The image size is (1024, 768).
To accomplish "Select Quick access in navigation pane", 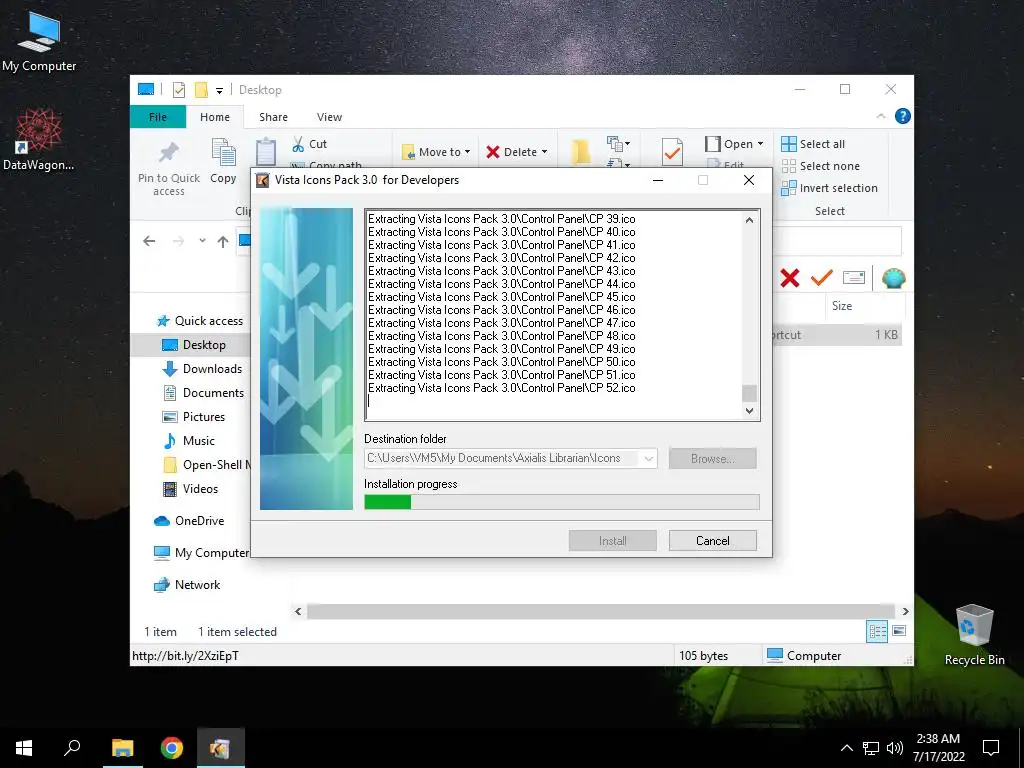I will [200, 321].
